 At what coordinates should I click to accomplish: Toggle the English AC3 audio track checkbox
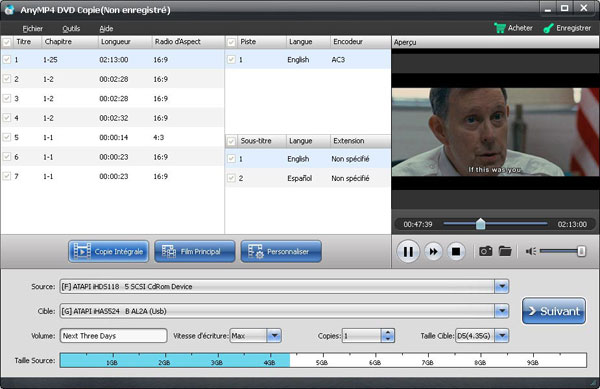click(231, 59)
